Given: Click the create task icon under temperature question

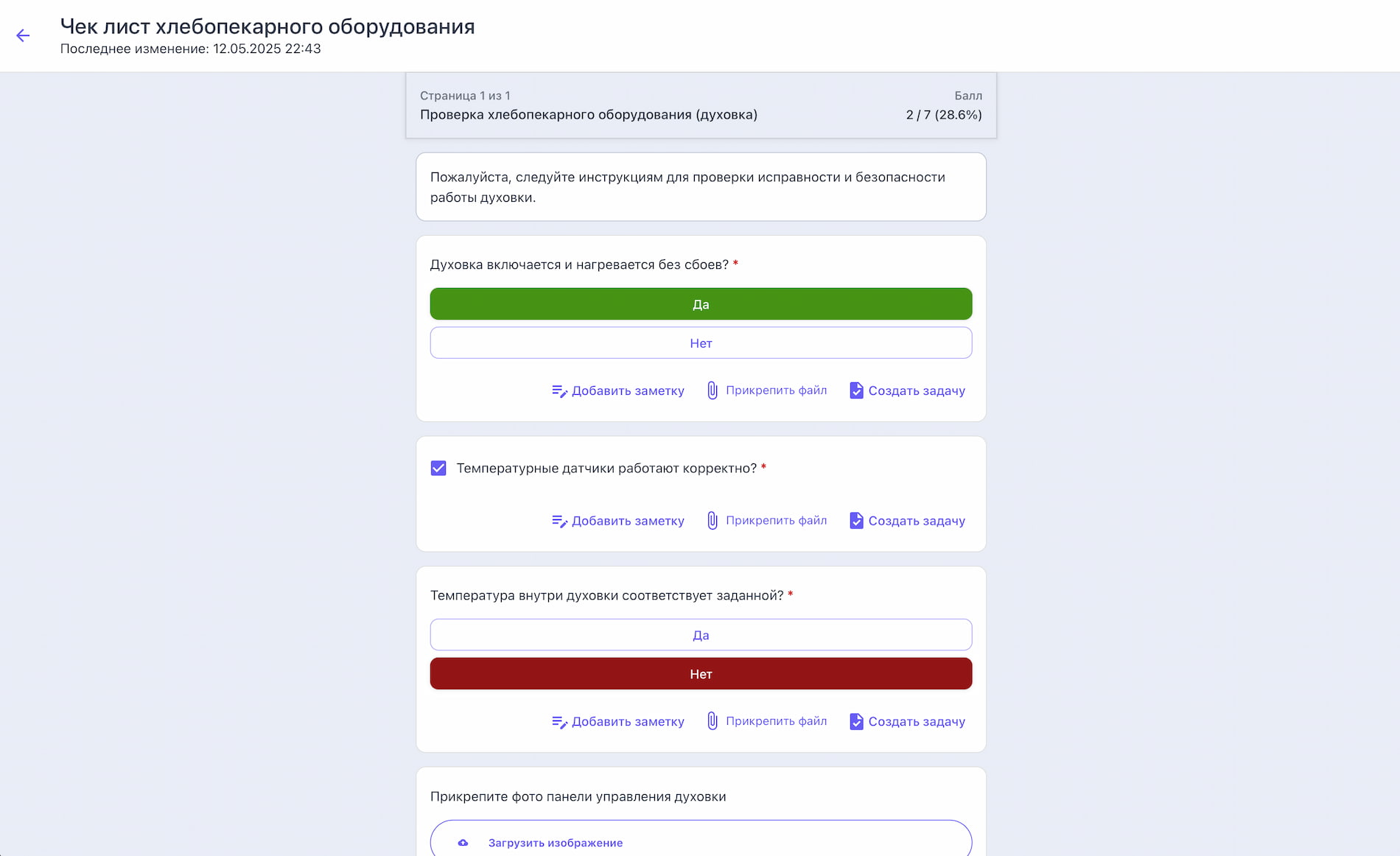Looking at the screenshot, I should click(856, 721).
